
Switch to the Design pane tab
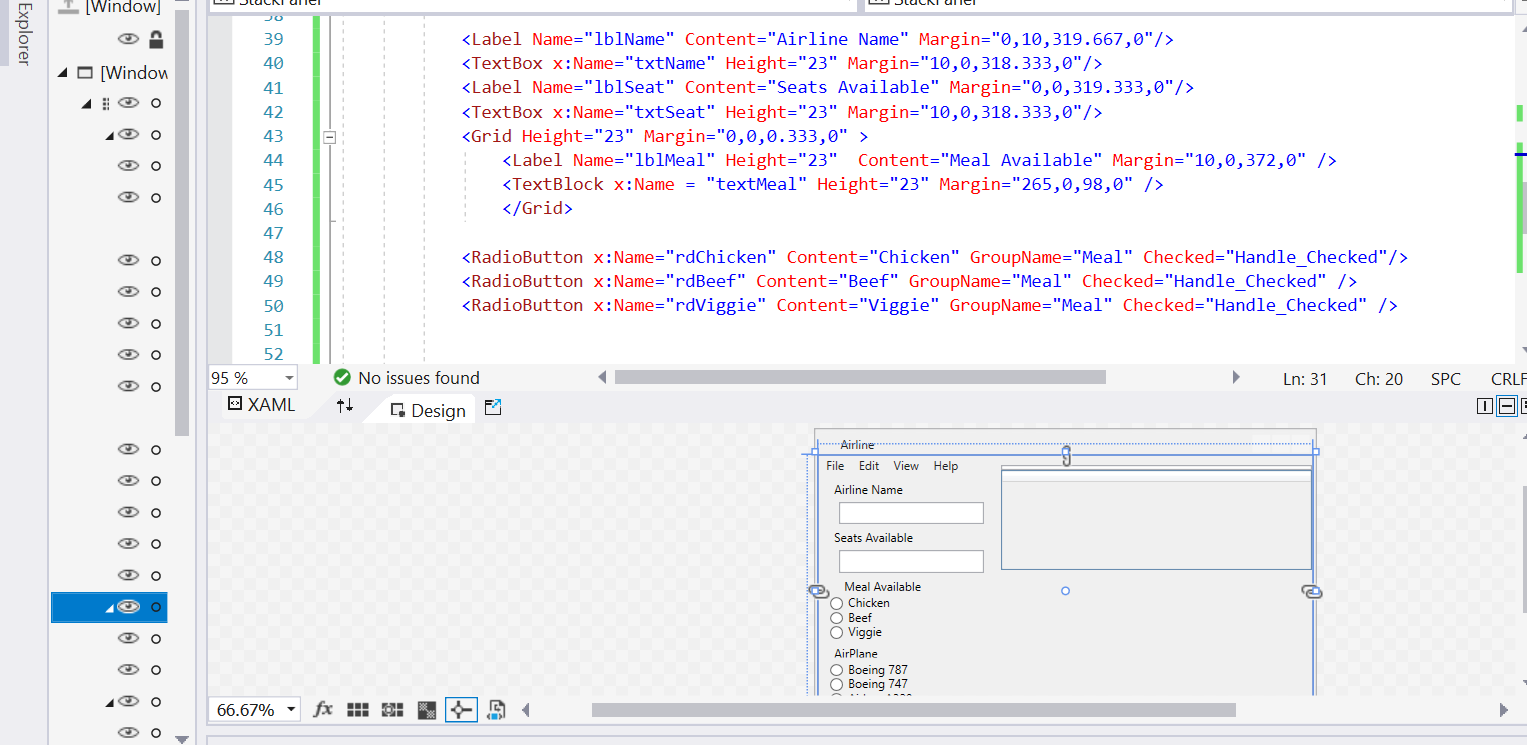(x=428, y=410)
